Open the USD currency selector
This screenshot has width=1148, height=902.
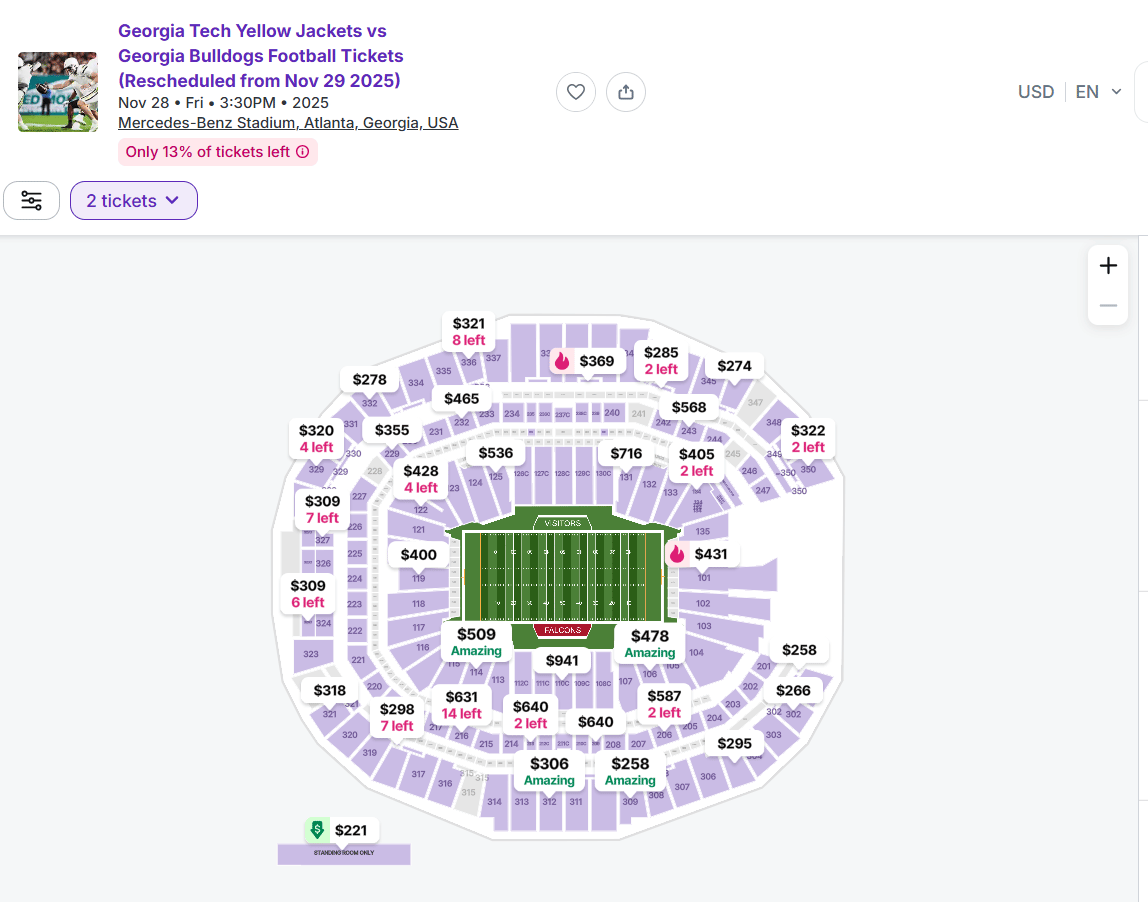click(x=1036, y=92)
